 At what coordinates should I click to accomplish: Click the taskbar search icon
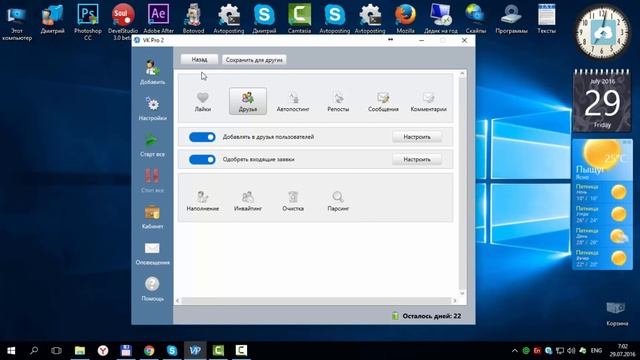click(34, 351)
